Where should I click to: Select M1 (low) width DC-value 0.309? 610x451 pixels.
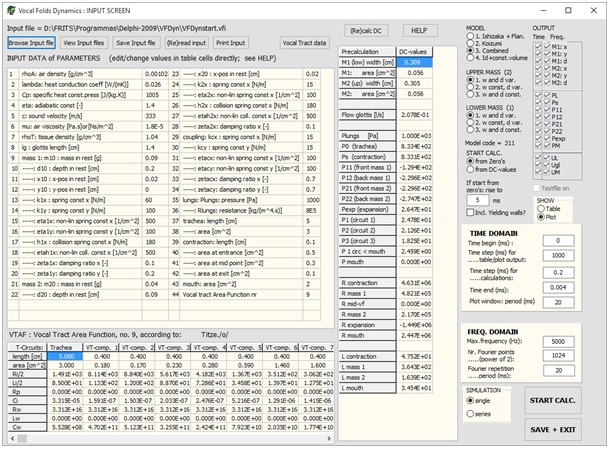coord(414,62)
